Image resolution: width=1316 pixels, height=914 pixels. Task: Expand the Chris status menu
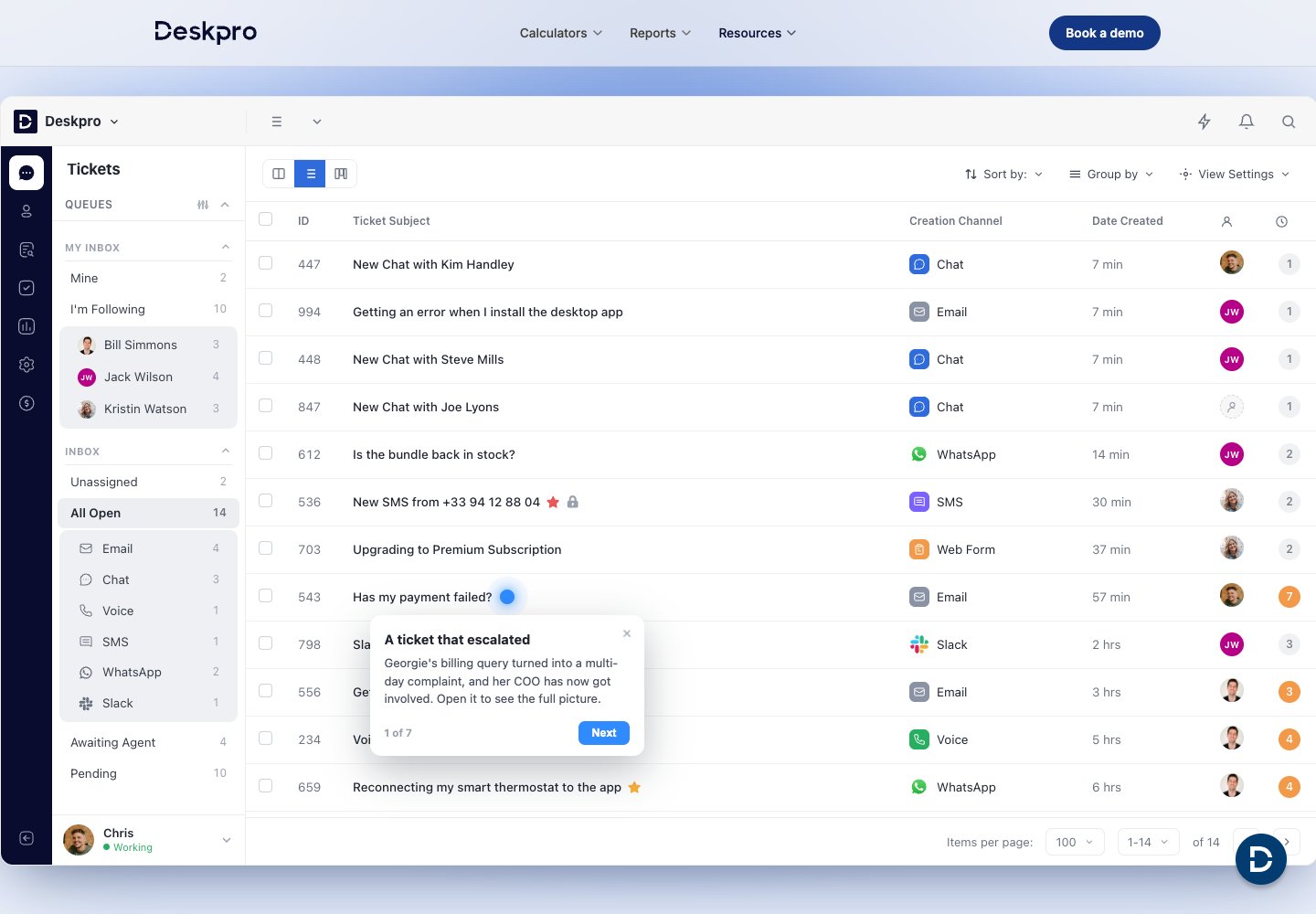(x=227, y=840)
